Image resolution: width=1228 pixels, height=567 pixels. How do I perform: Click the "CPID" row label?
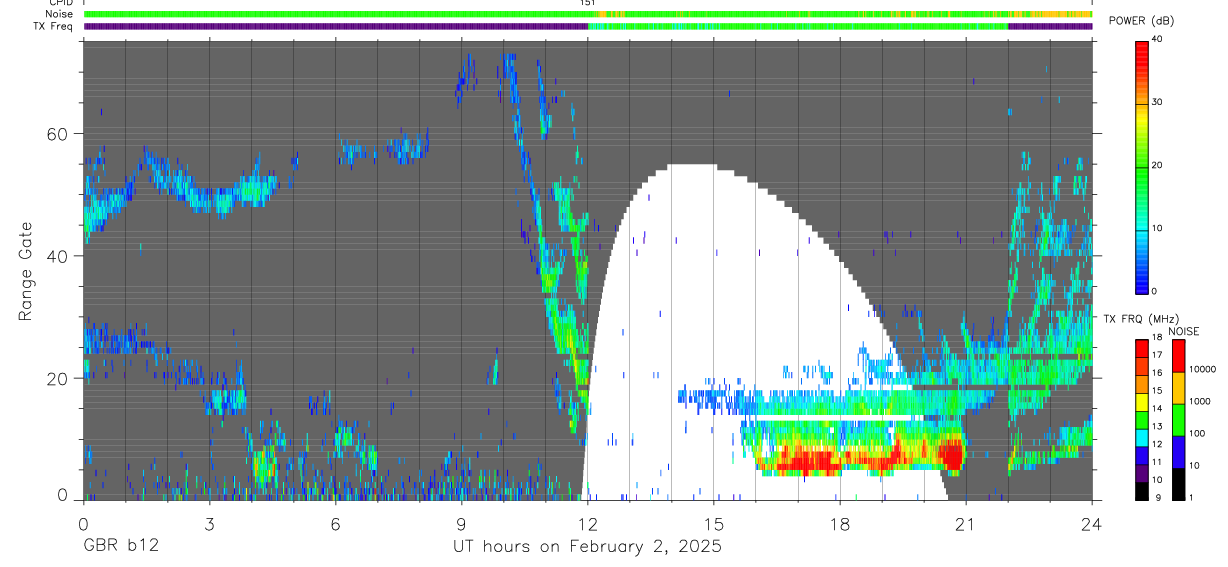(x=60, y=3)
